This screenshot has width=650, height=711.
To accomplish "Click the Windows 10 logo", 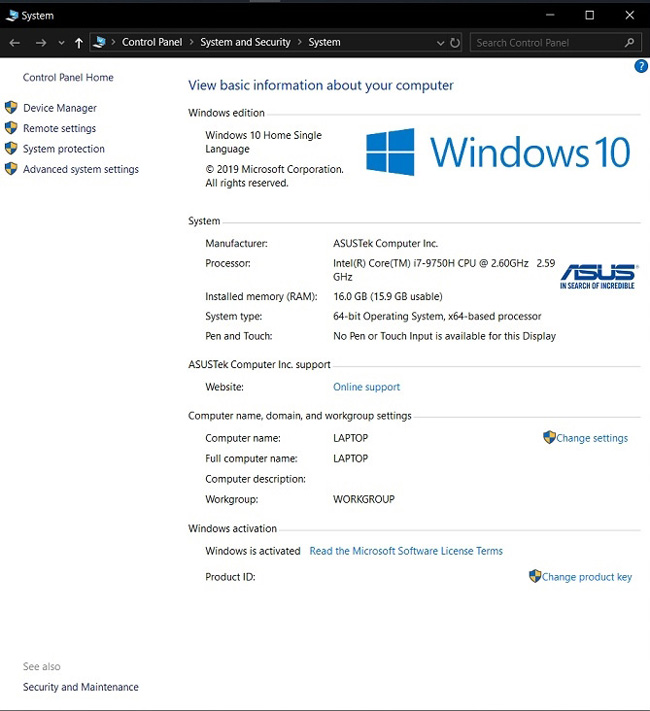I will (498, 152).
